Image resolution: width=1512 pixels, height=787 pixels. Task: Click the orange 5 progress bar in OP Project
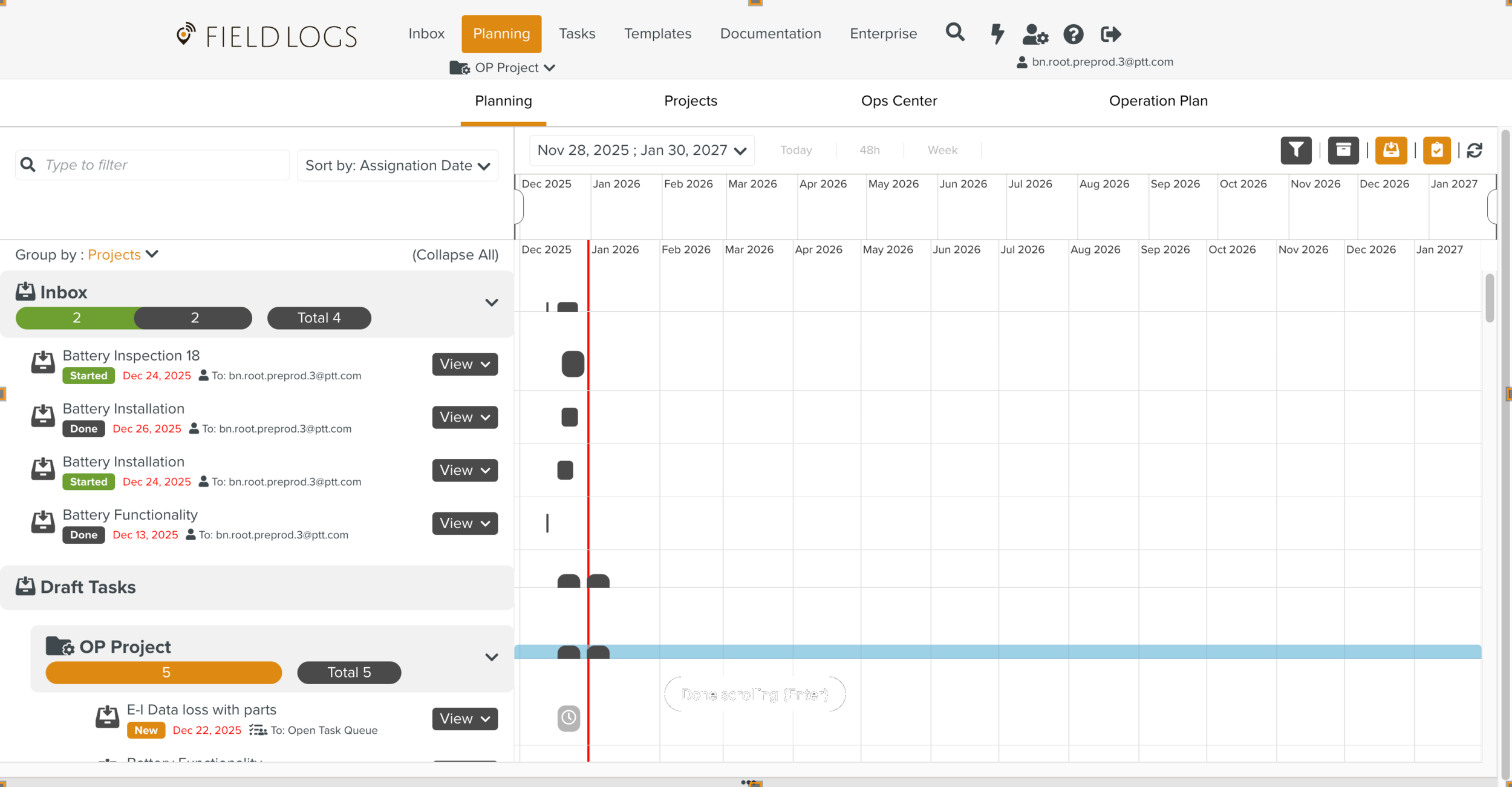tap(164, 673)
